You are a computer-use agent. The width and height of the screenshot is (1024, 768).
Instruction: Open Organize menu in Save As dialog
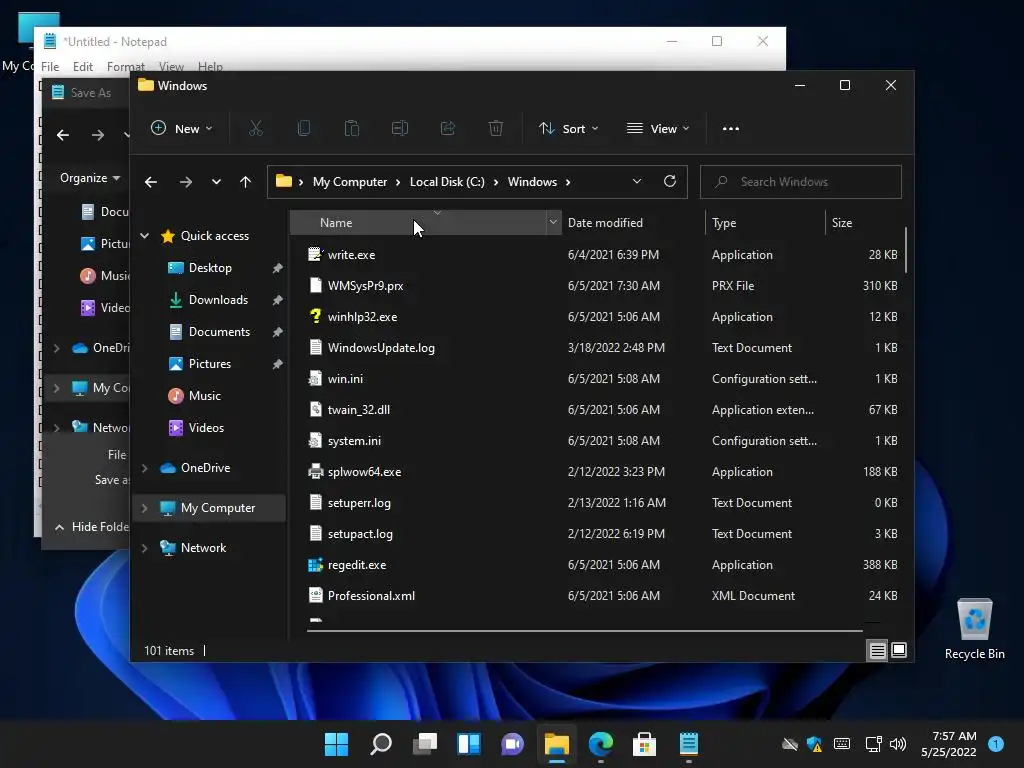(x=89, y=178)
